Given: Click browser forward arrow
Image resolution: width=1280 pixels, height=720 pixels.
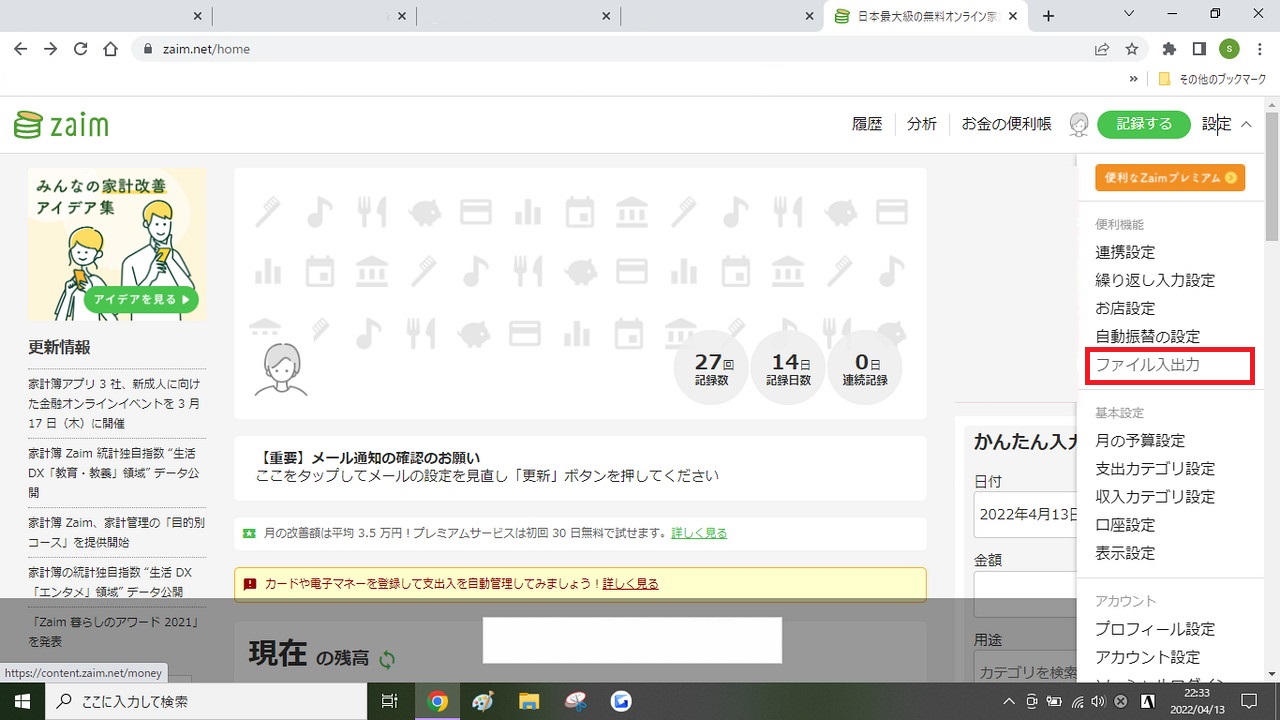Looking at the screenshot, I should [x=50, y=48].
